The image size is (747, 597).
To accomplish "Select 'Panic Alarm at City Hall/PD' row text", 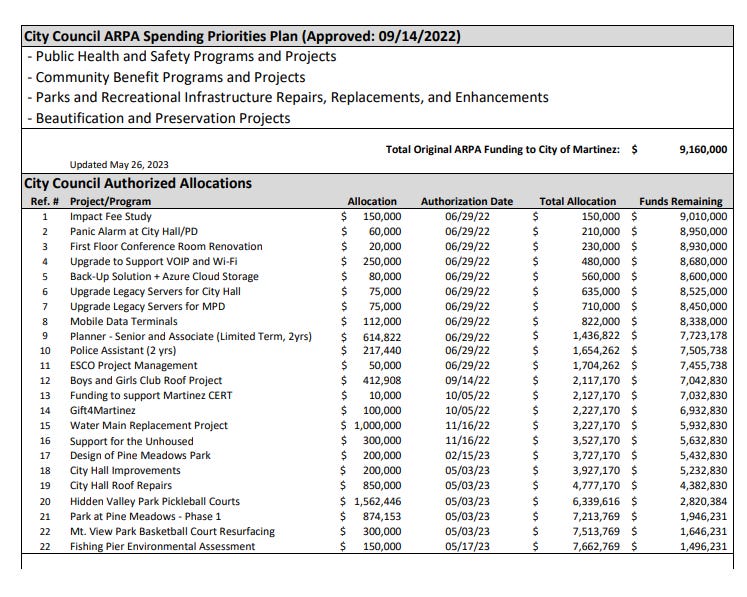I will (134, 232).
